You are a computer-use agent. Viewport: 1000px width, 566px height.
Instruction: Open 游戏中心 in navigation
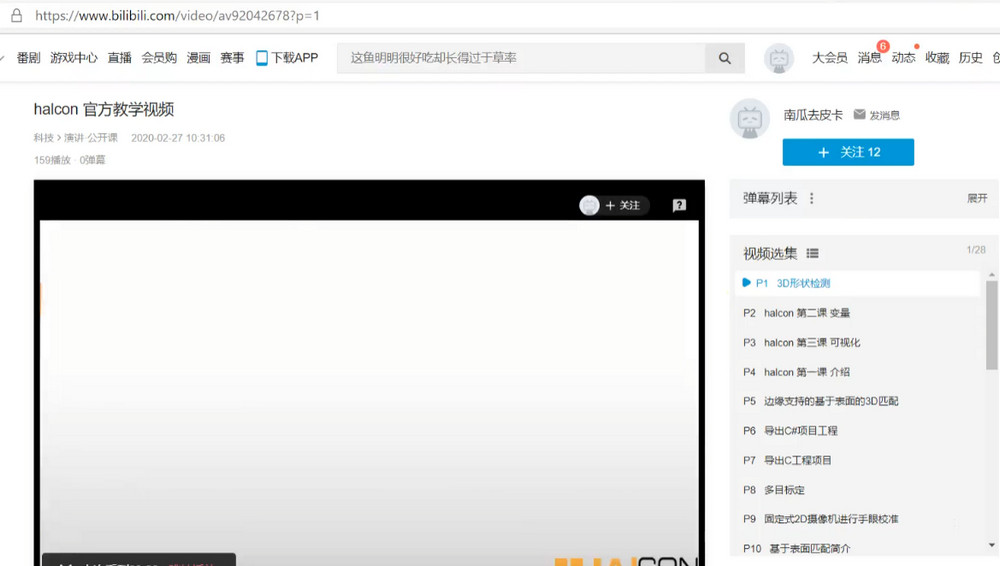point(74,58)
